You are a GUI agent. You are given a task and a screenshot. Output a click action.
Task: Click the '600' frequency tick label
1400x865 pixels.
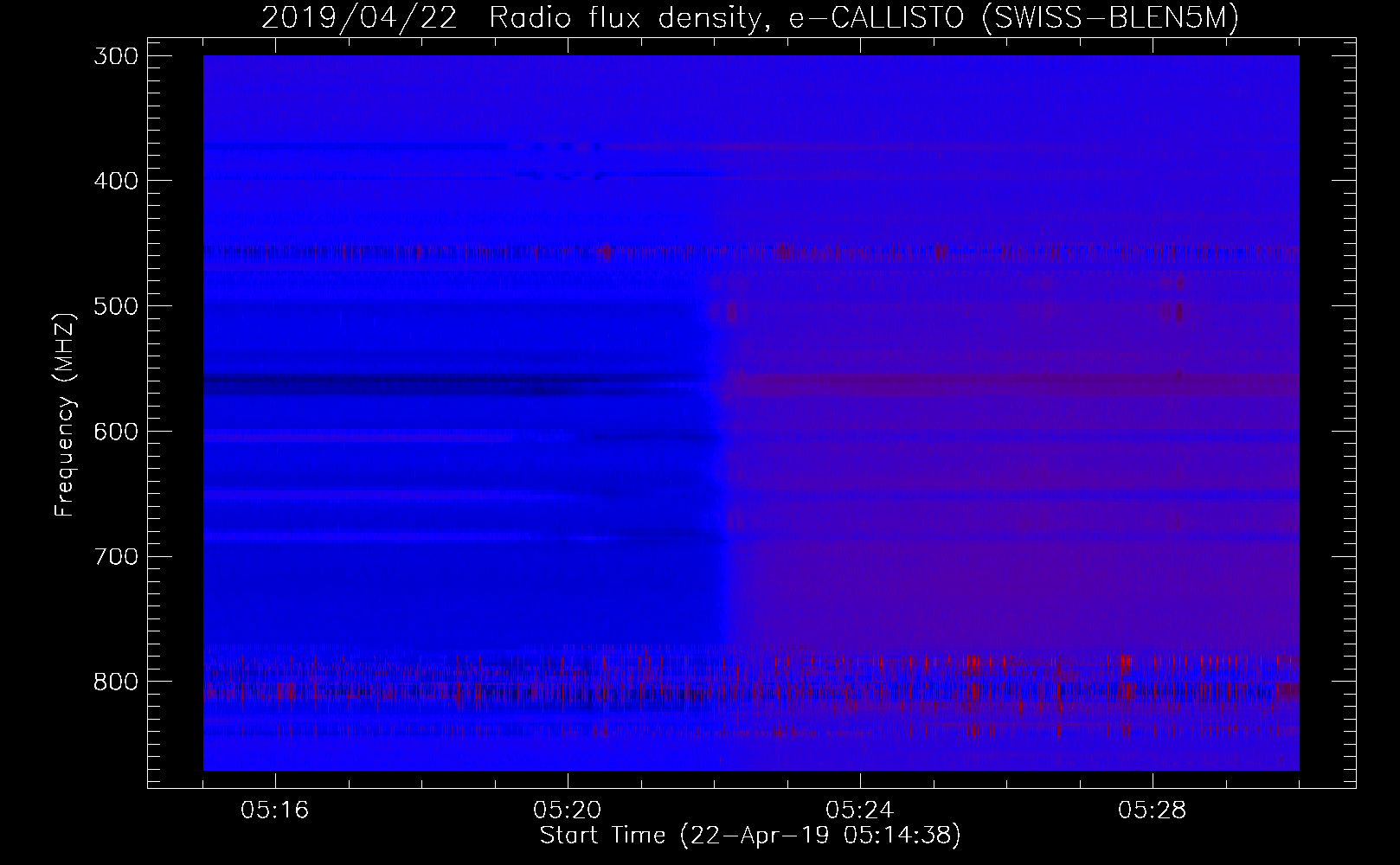pos(114,431)
